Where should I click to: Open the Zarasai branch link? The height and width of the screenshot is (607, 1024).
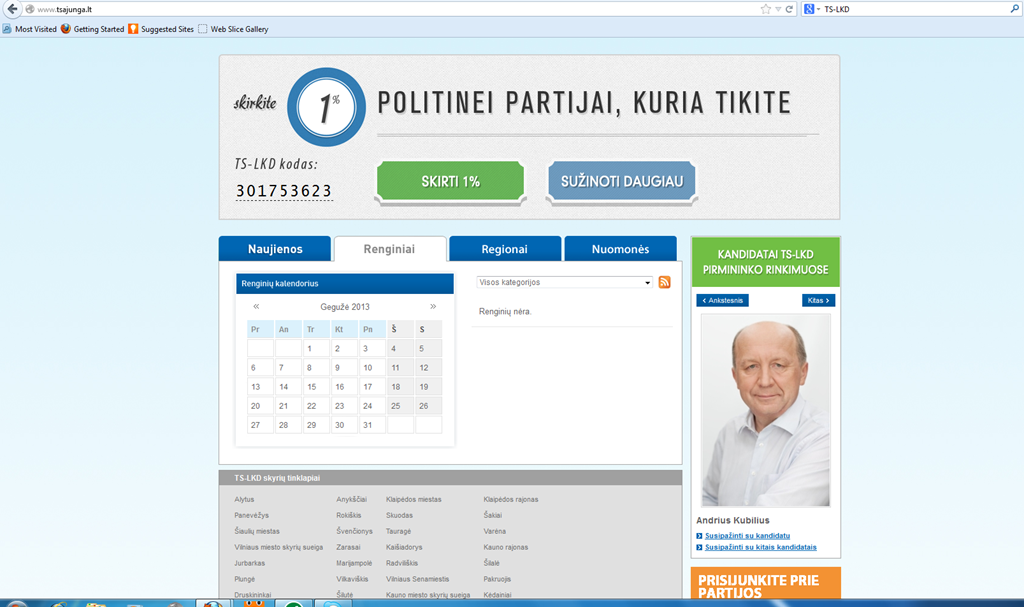tap(348, 548)
